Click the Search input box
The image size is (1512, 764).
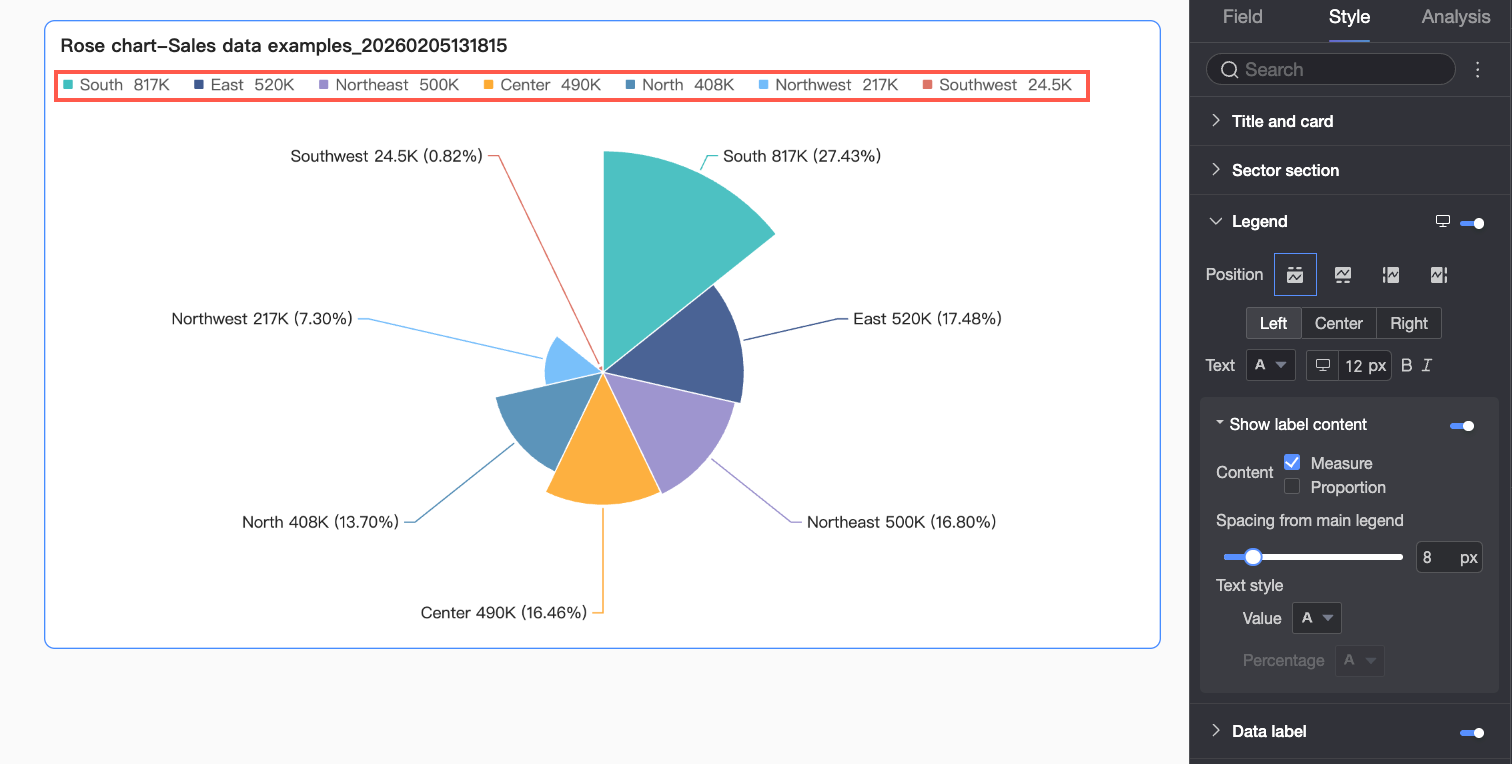tap(1331, 69)
